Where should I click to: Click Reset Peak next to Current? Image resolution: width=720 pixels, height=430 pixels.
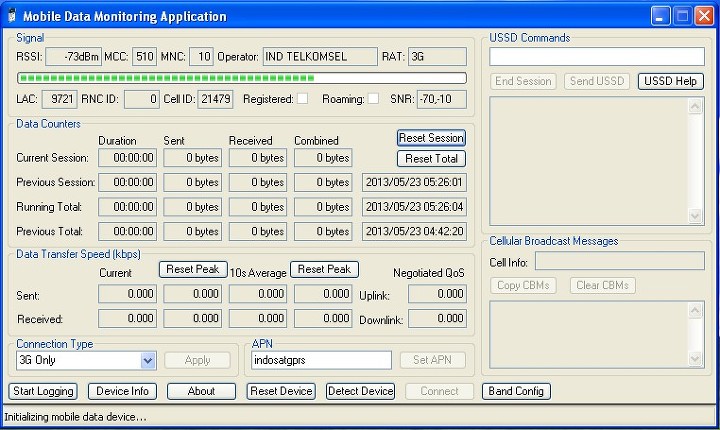pos(193,269)
